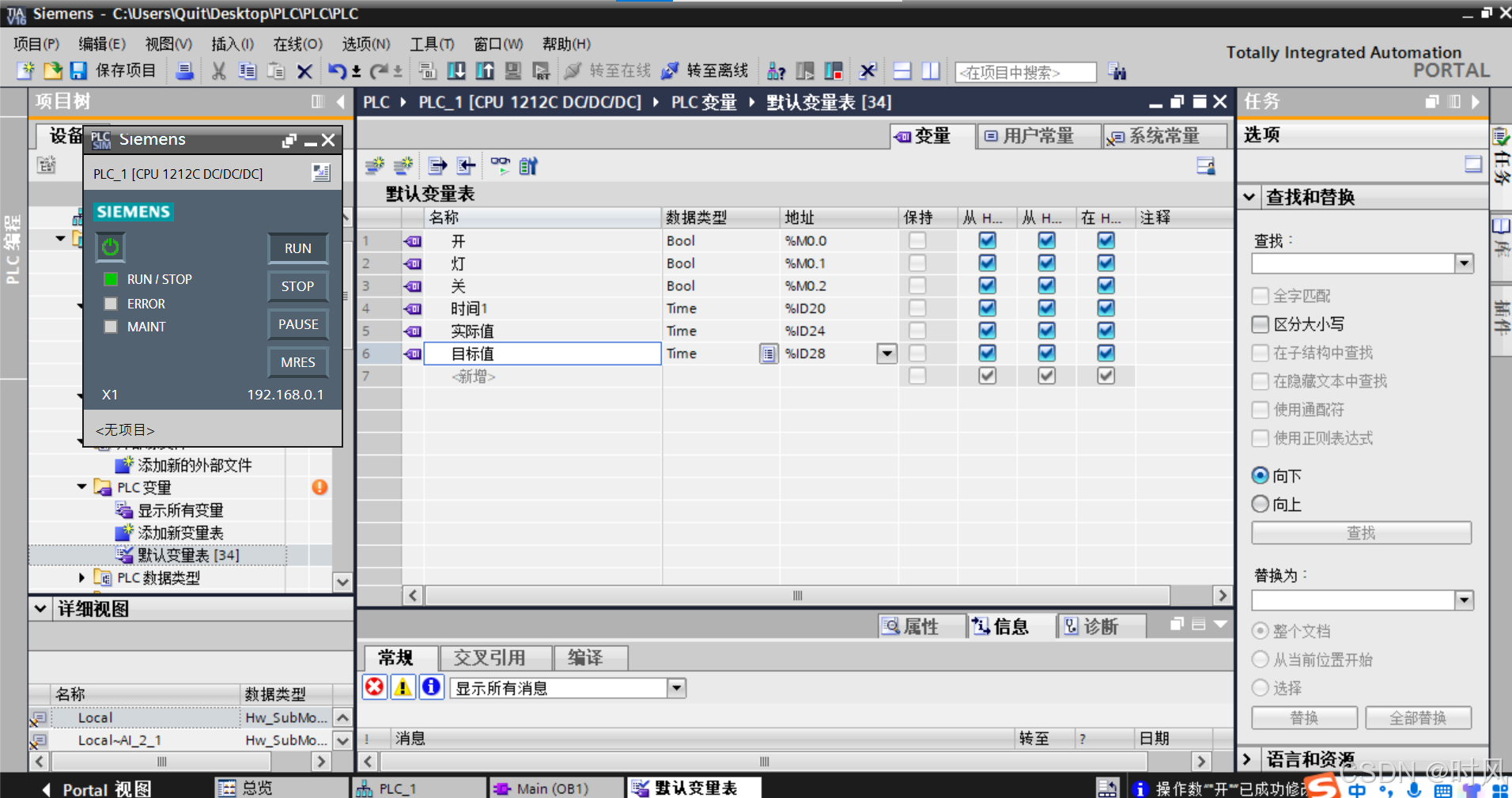Click the copy icon in toolbar

(248, 71)
